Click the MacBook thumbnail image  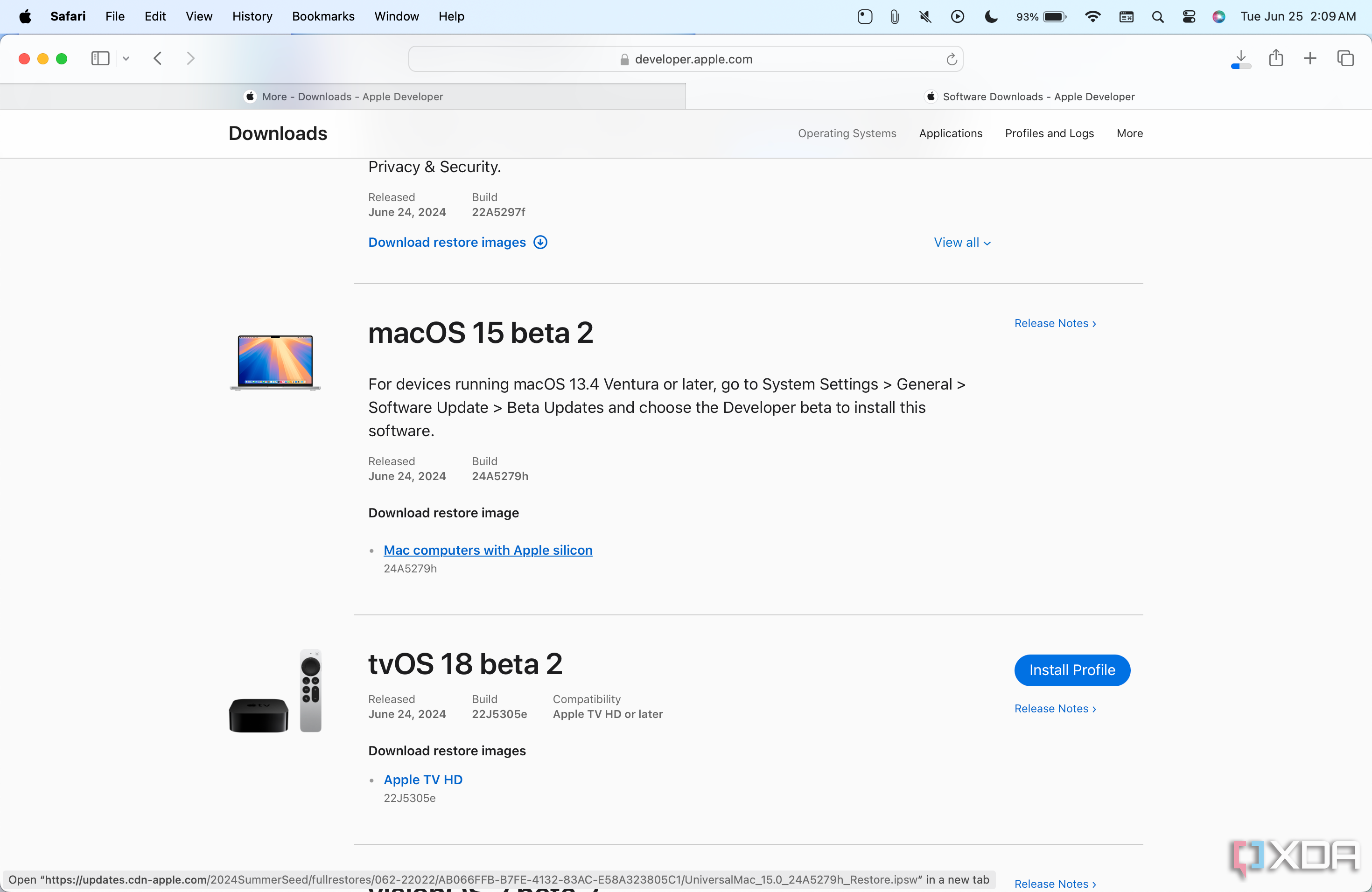click(275, 362)
